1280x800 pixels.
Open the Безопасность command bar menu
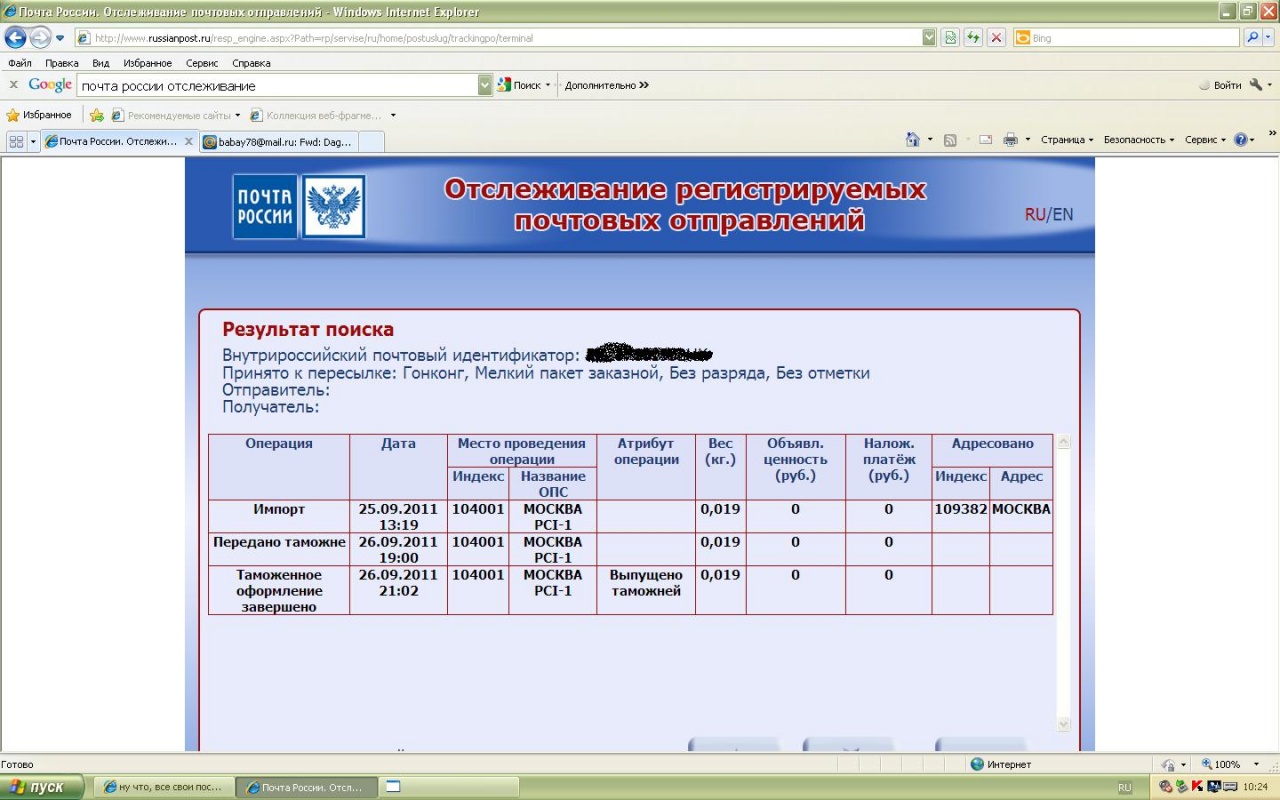[1139, 140]
